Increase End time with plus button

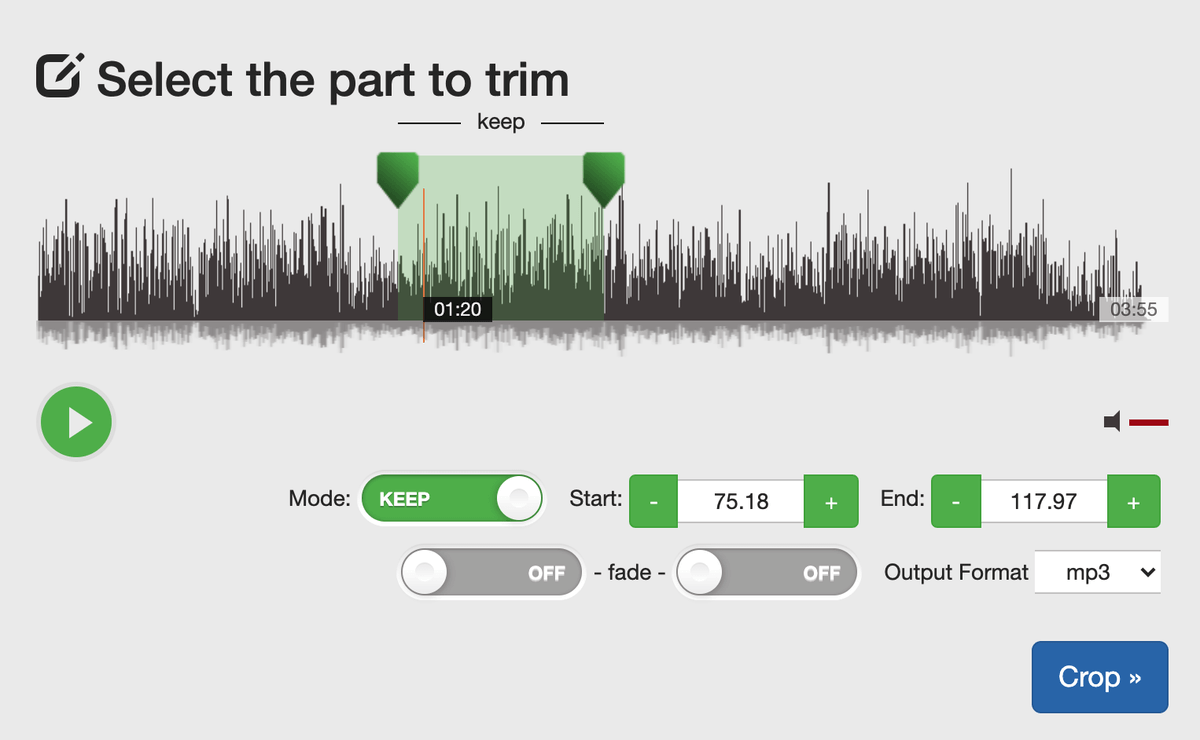(x=1133, y=501)
